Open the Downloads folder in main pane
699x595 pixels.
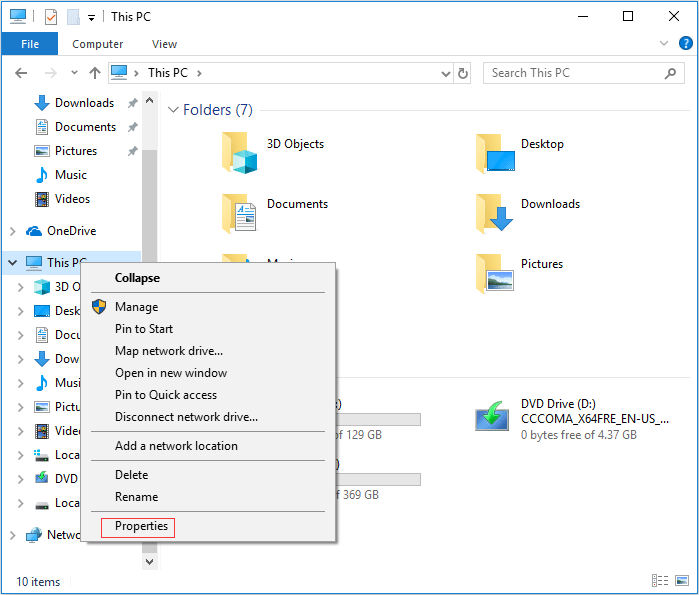tap(529, 213)
